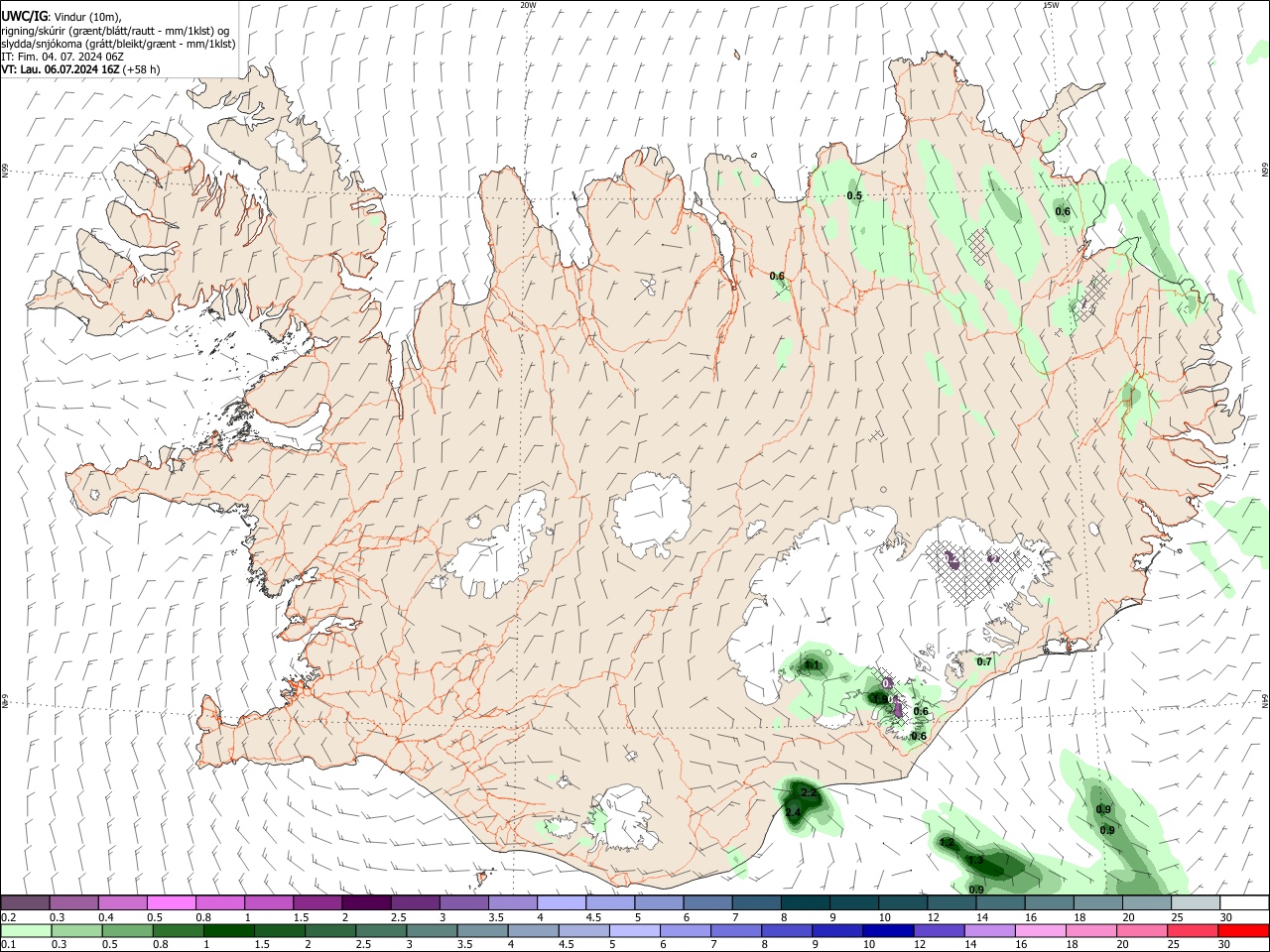
Task: Click the bright pink 0.5 sleet legend swatch
Action: point(171,903)
